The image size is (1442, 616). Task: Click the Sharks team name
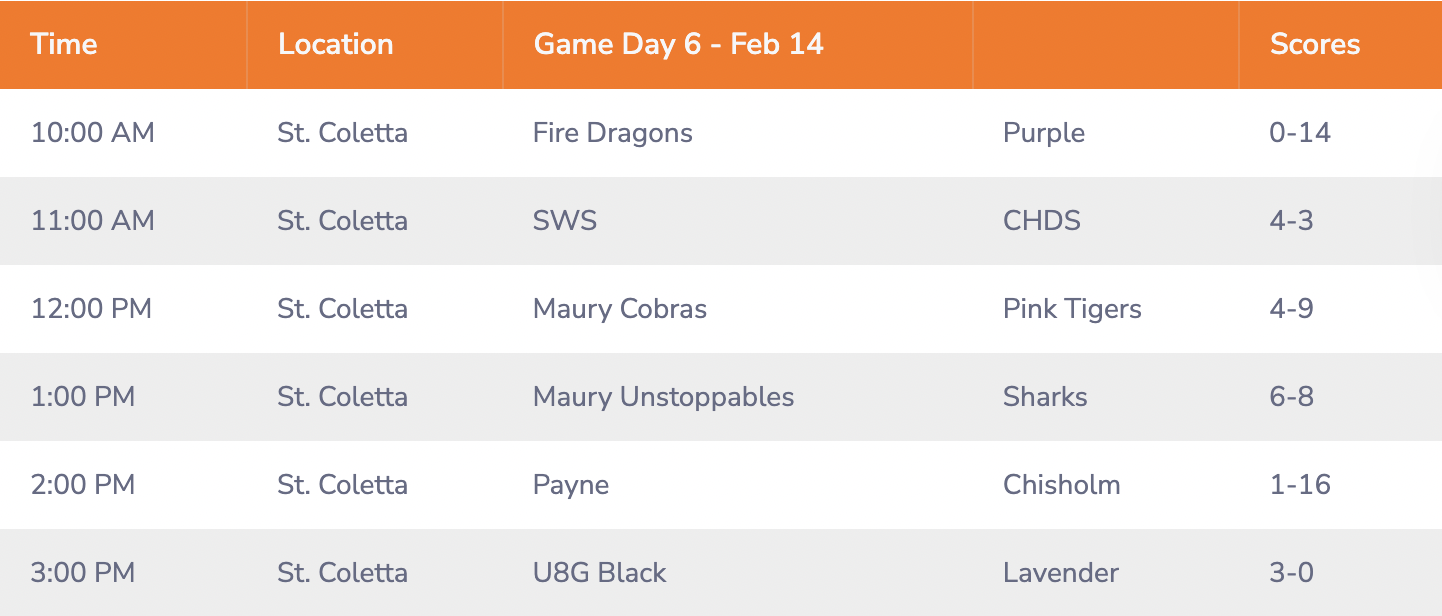1044,397
